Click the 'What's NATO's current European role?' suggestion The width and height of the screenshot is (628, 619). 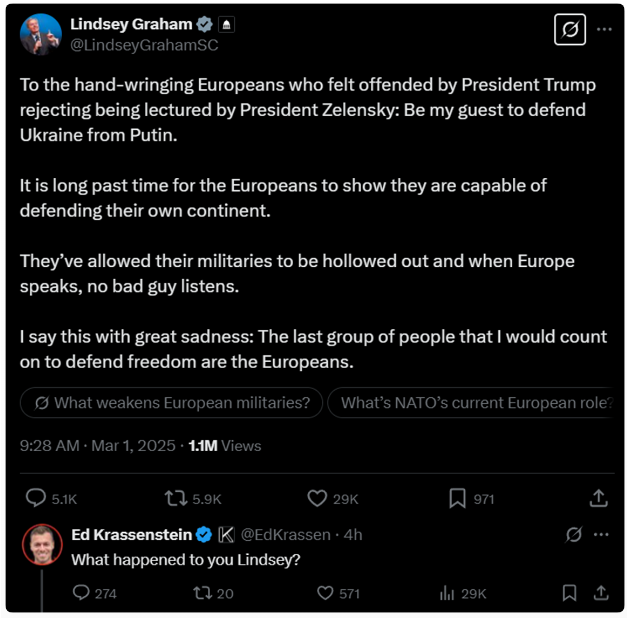click(x=474, y=403)
